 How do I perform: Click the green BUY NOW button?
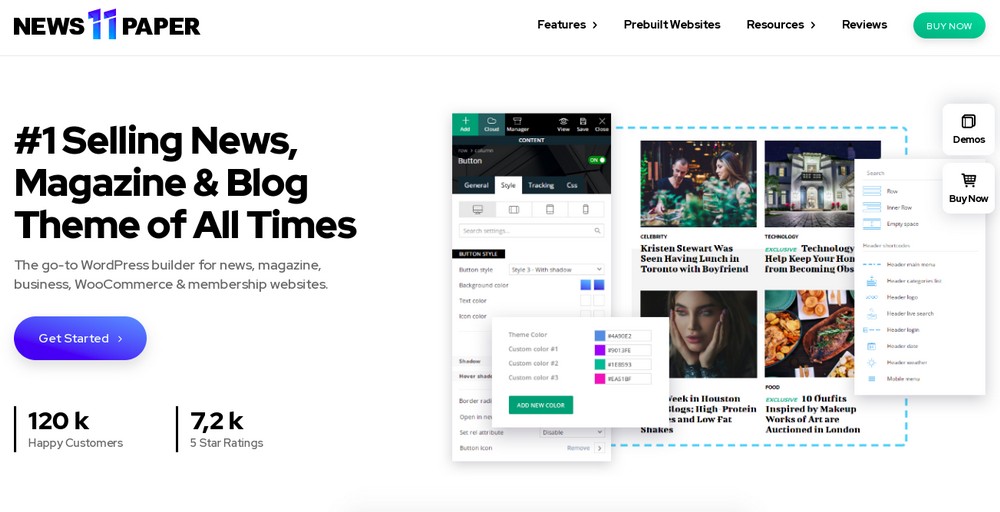click(x=949, y=26)
